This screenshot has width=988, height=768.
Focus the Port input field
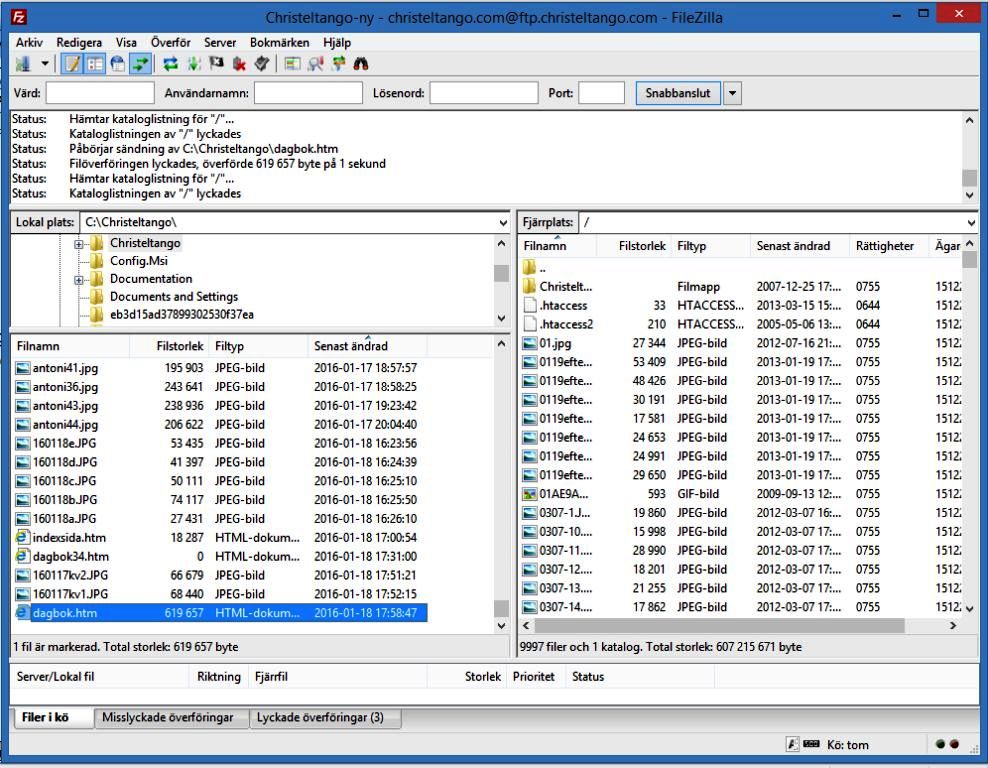click(601, 93)
